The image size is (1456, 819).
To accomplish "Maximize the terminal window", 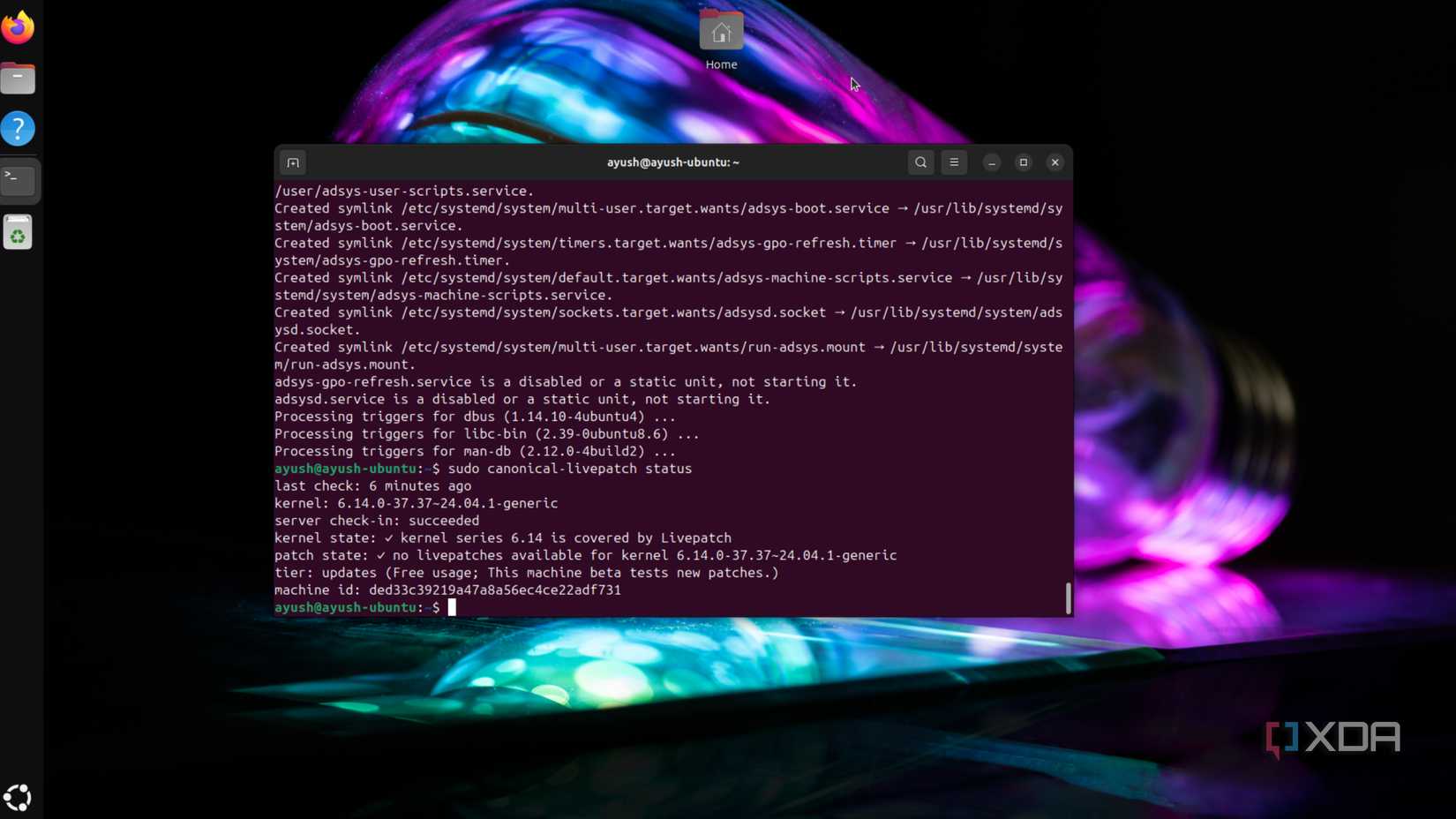I will 1023,162.
